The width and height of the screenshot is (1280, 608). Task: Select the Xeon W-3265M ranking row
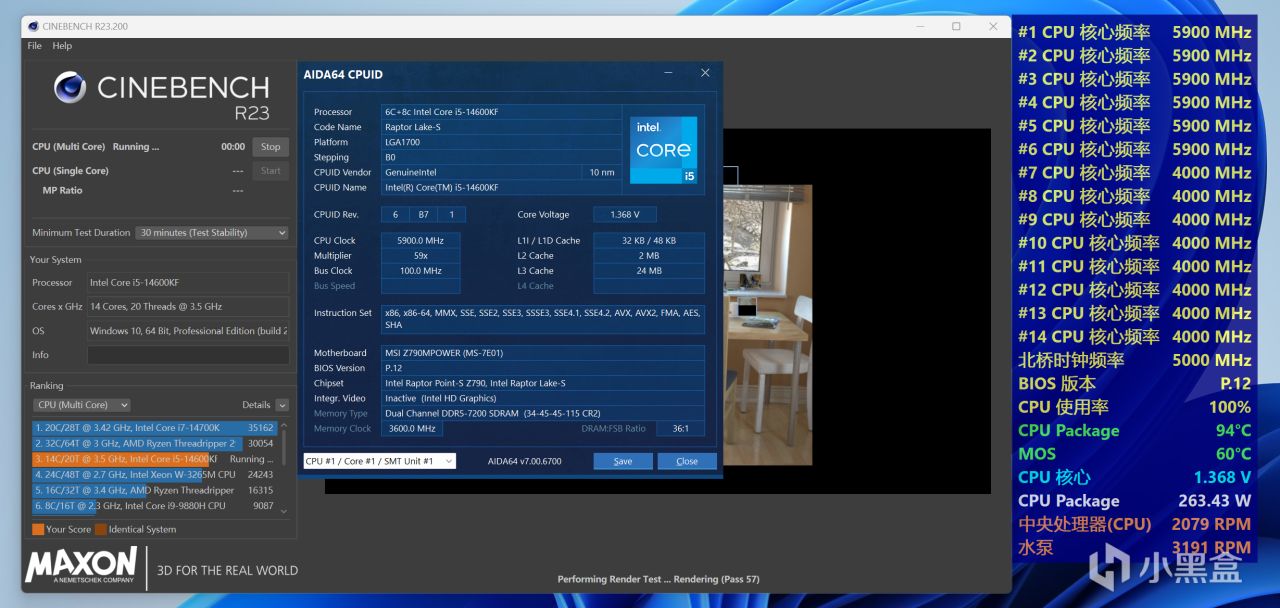pos(154,474)
